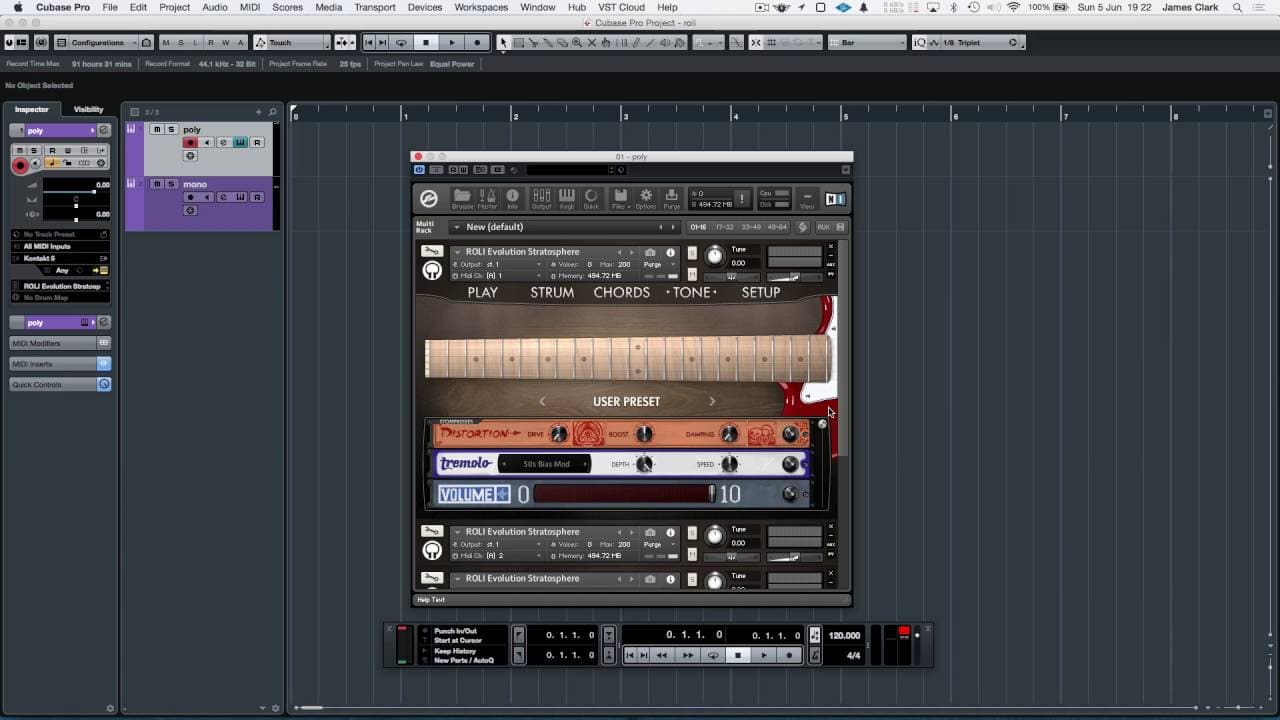Open the SETUP page
1280x720 pixels.
(761, 292)
